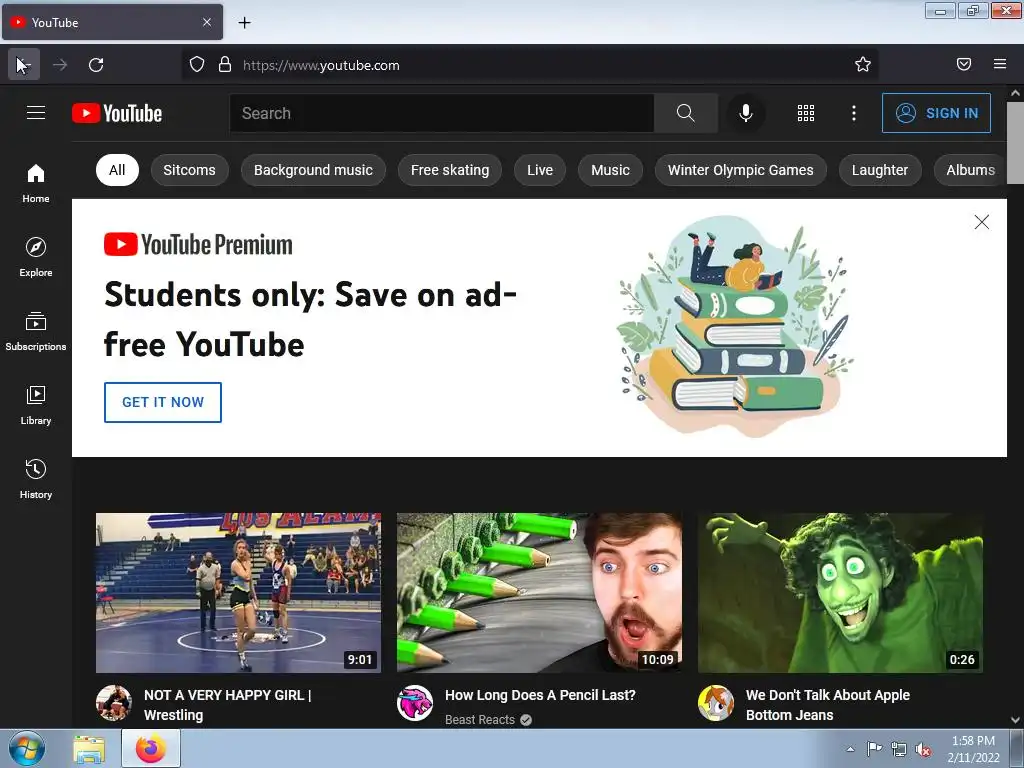1024x768 pixels.
Task: Show hidden system tray icons
Action: (850, 749)
